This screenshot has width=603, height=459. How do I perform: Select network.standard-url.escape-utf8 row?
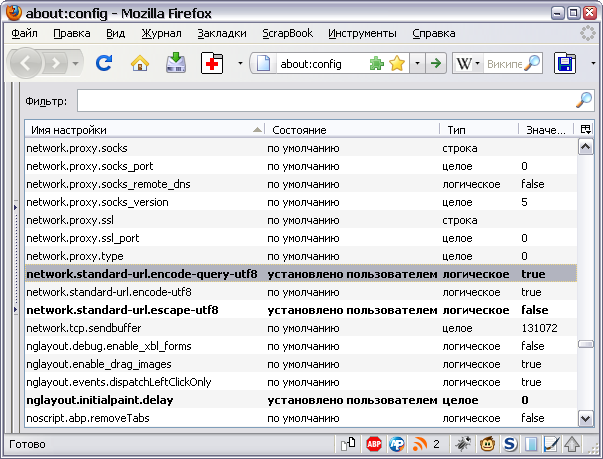[301, 310]
